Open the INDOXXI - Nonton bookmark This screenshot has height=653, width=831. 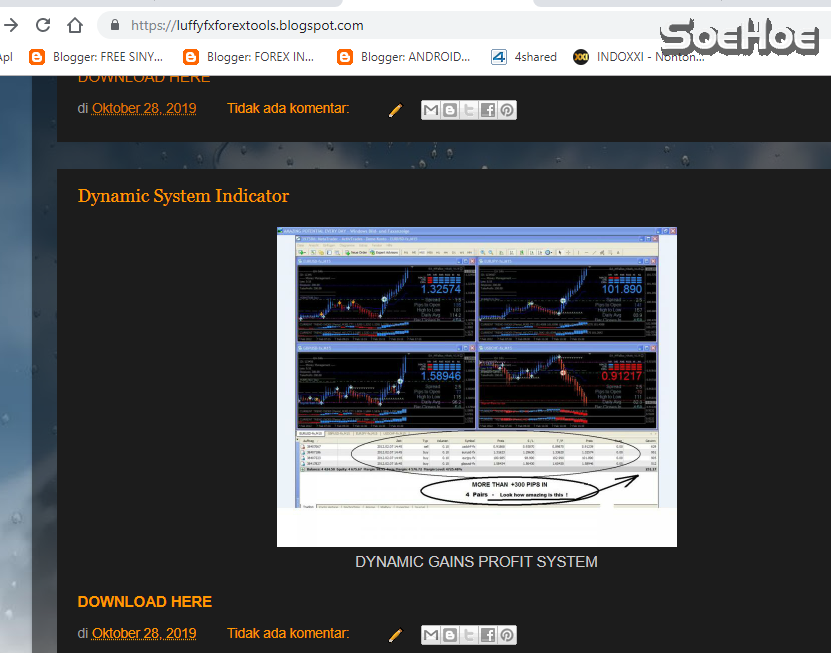640,57
